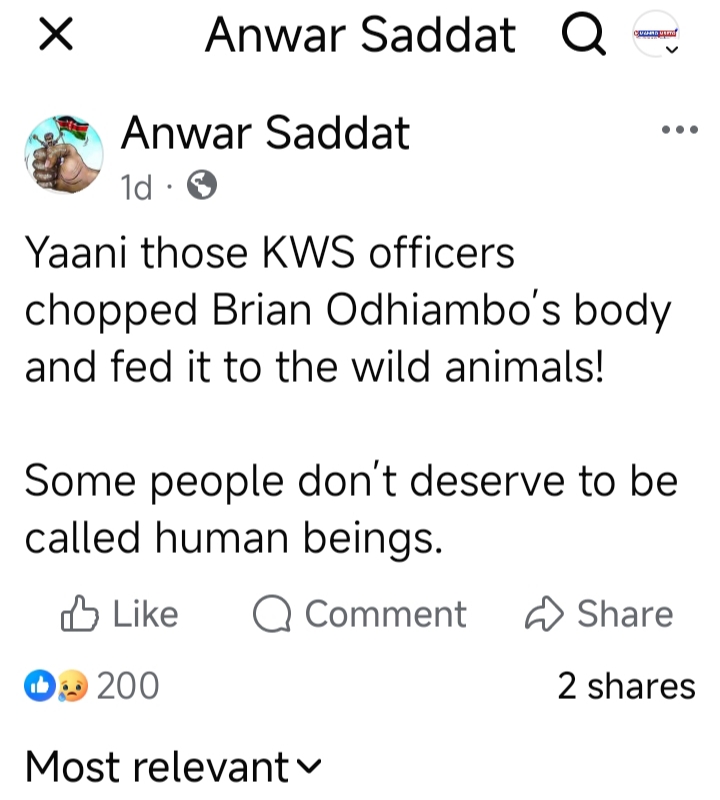View the sad reaction emoji

click(72, 686)
